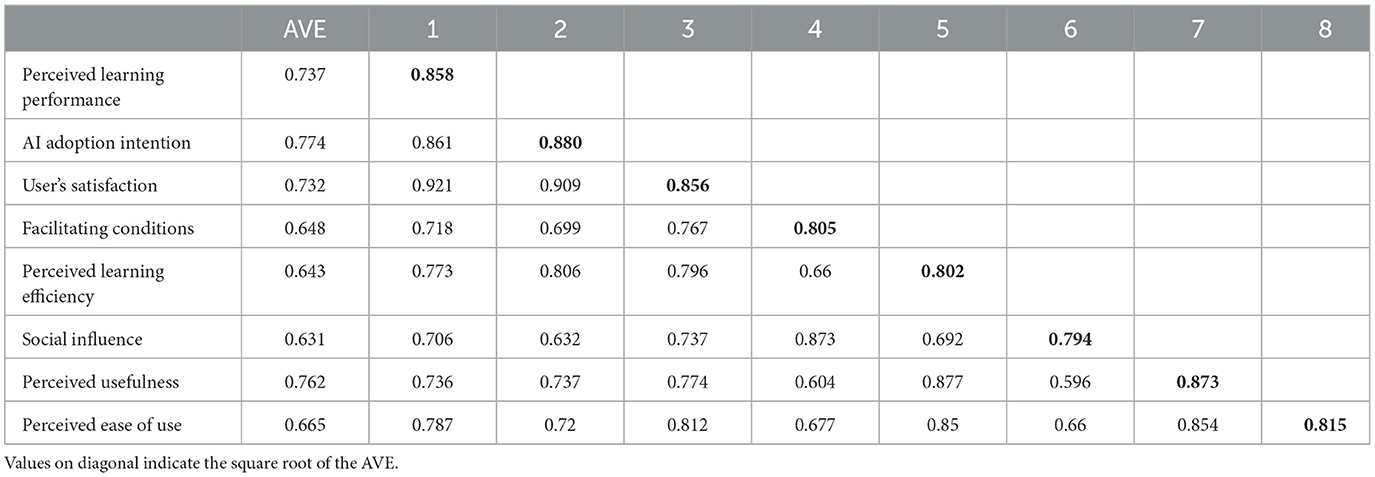Image resolution: width=1375 pixels, height=477 pixels.
Task: Select column header 1
Action: coord(432,29)
